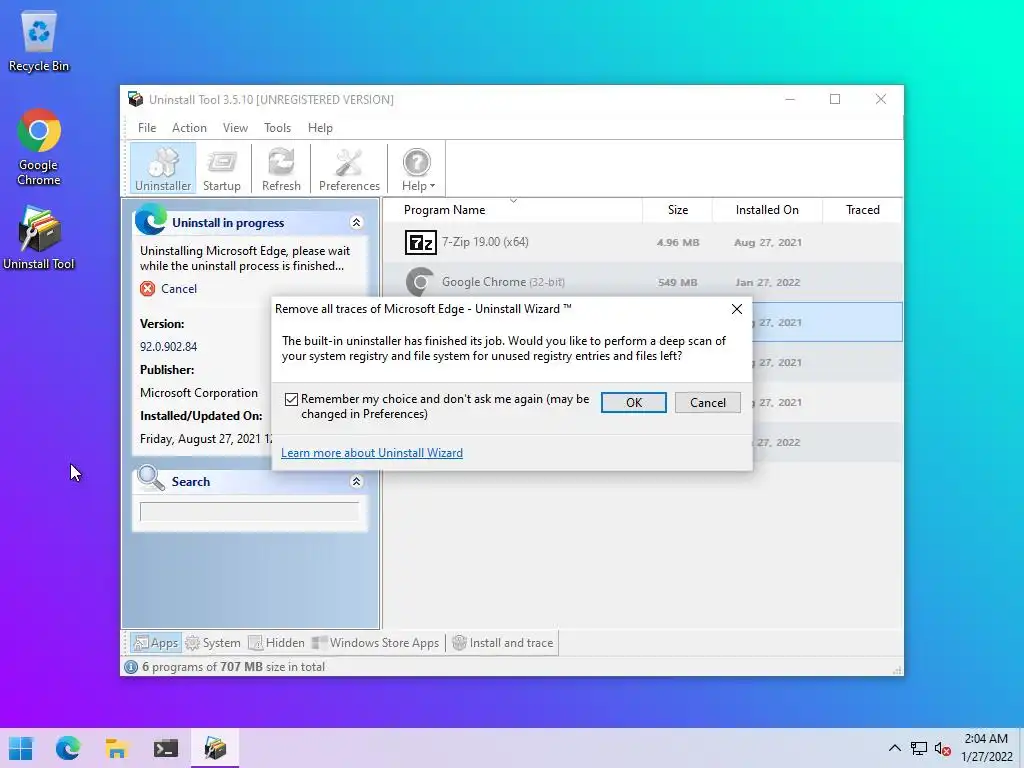Image resolution: width=1024 pixels, height=768 pixels.
Task: Show hidden tray icons chevron
Action: coord(895,748)
